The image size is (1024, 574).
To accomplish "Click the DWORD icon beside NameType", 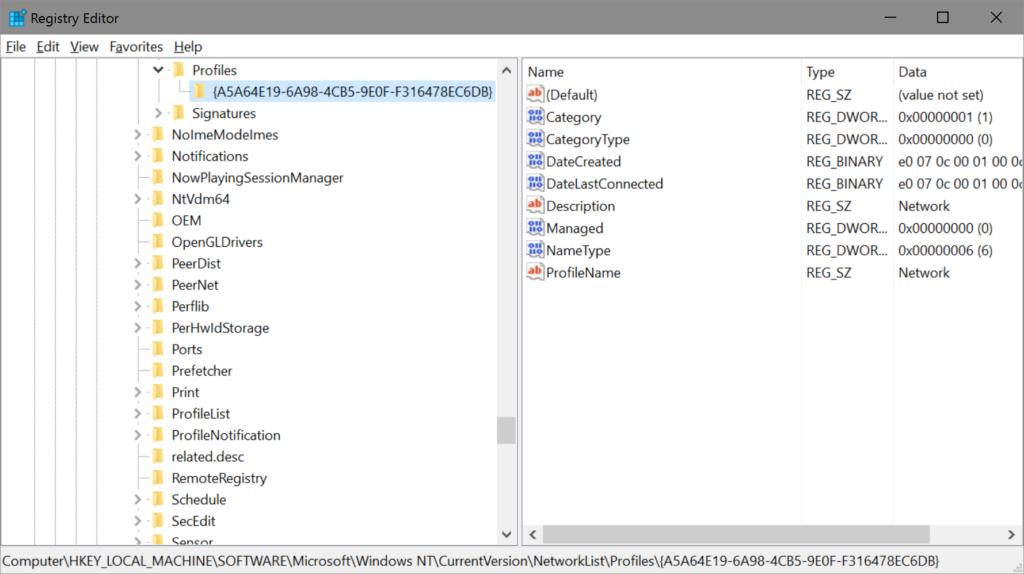I will tap(535, 251).
